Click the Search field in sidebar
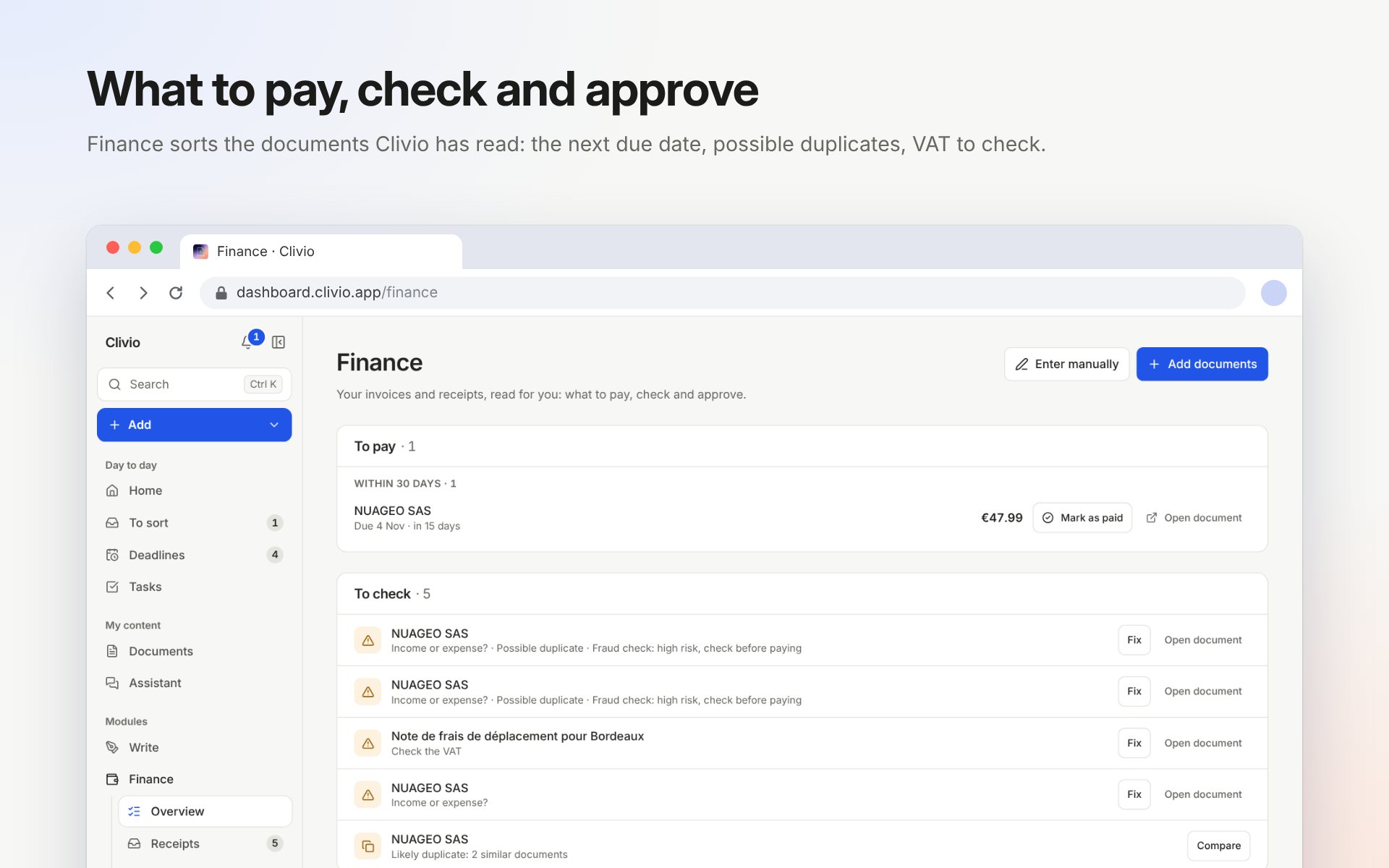This screenshot has width=1389, height=868. [x=195, y=384]
